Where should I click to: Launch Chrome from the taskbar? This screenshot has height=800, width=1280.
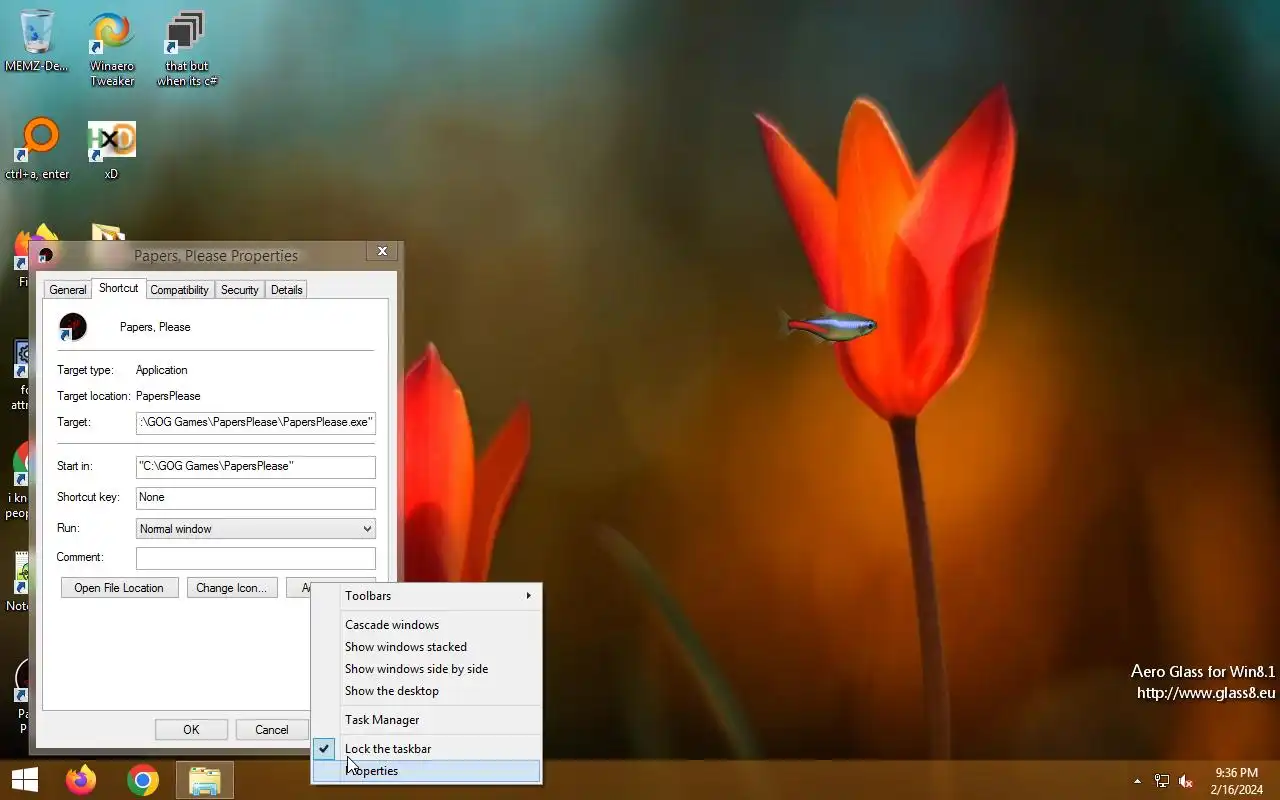pyautogui.click(x=143, y=780)
